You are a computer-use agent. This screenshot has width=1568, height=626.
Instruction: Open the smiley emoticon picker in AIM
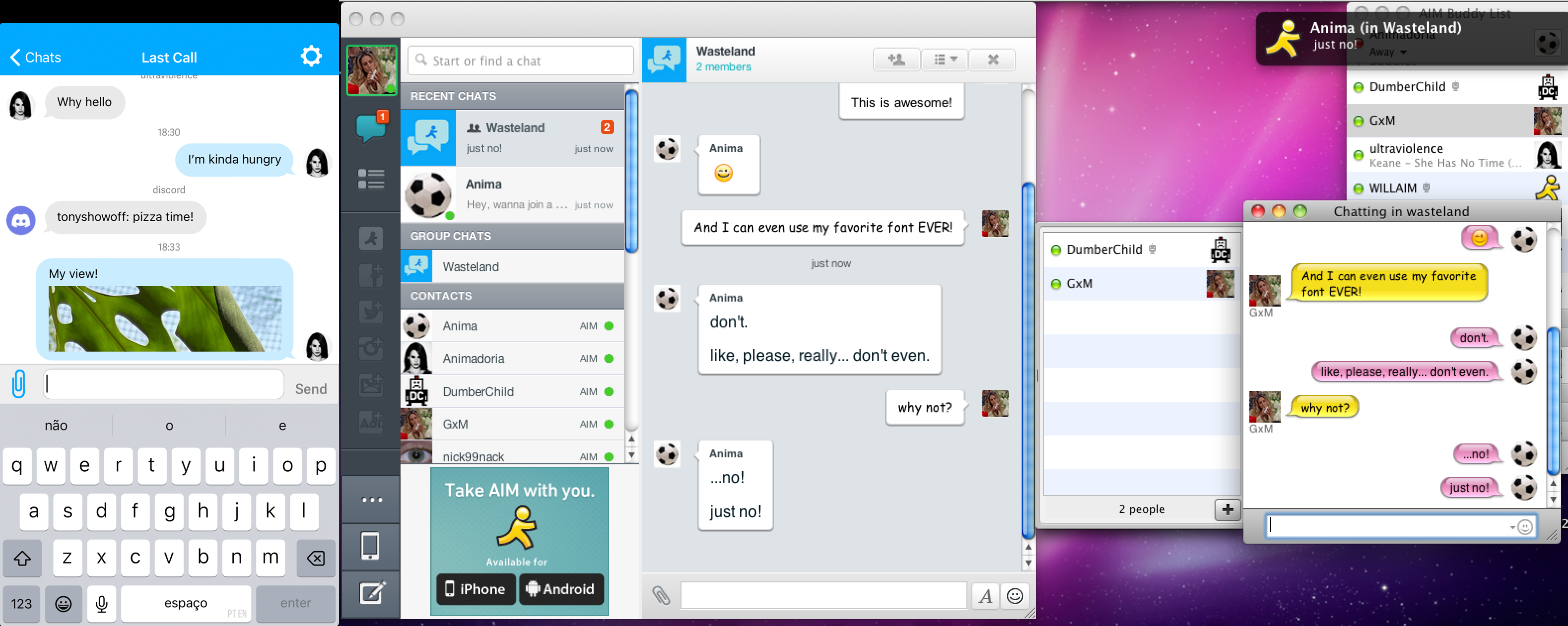[x=1015, y=596]
